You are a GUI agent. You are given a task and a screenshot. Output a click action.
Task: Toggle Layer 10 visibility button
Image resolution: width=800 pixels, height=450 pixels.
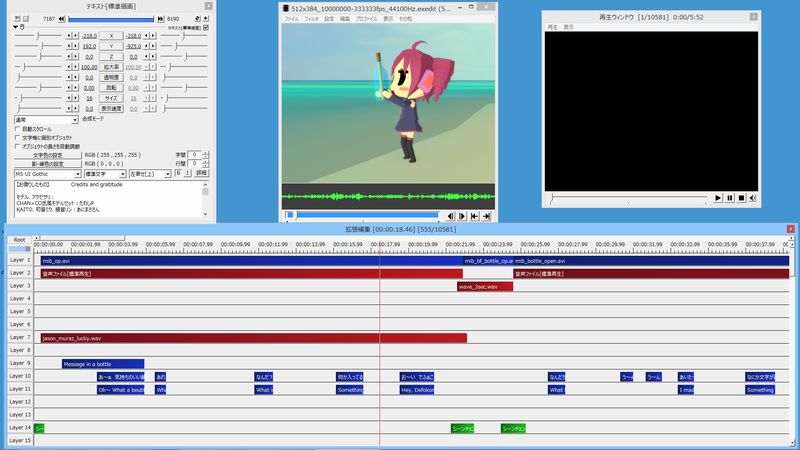point(20,376)
